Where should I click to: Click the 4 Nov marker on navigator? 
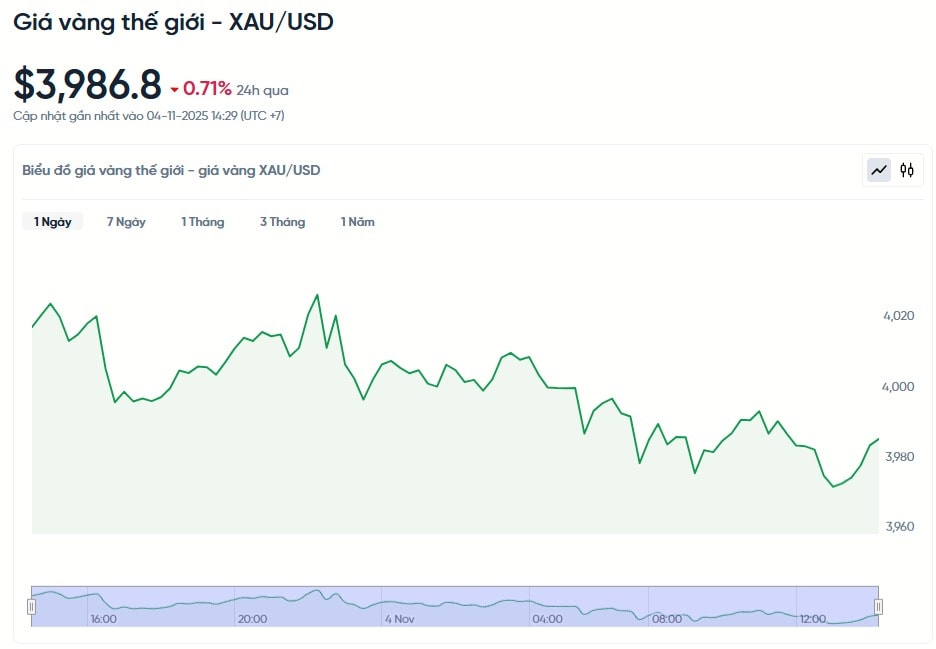[x=399, y=619]
